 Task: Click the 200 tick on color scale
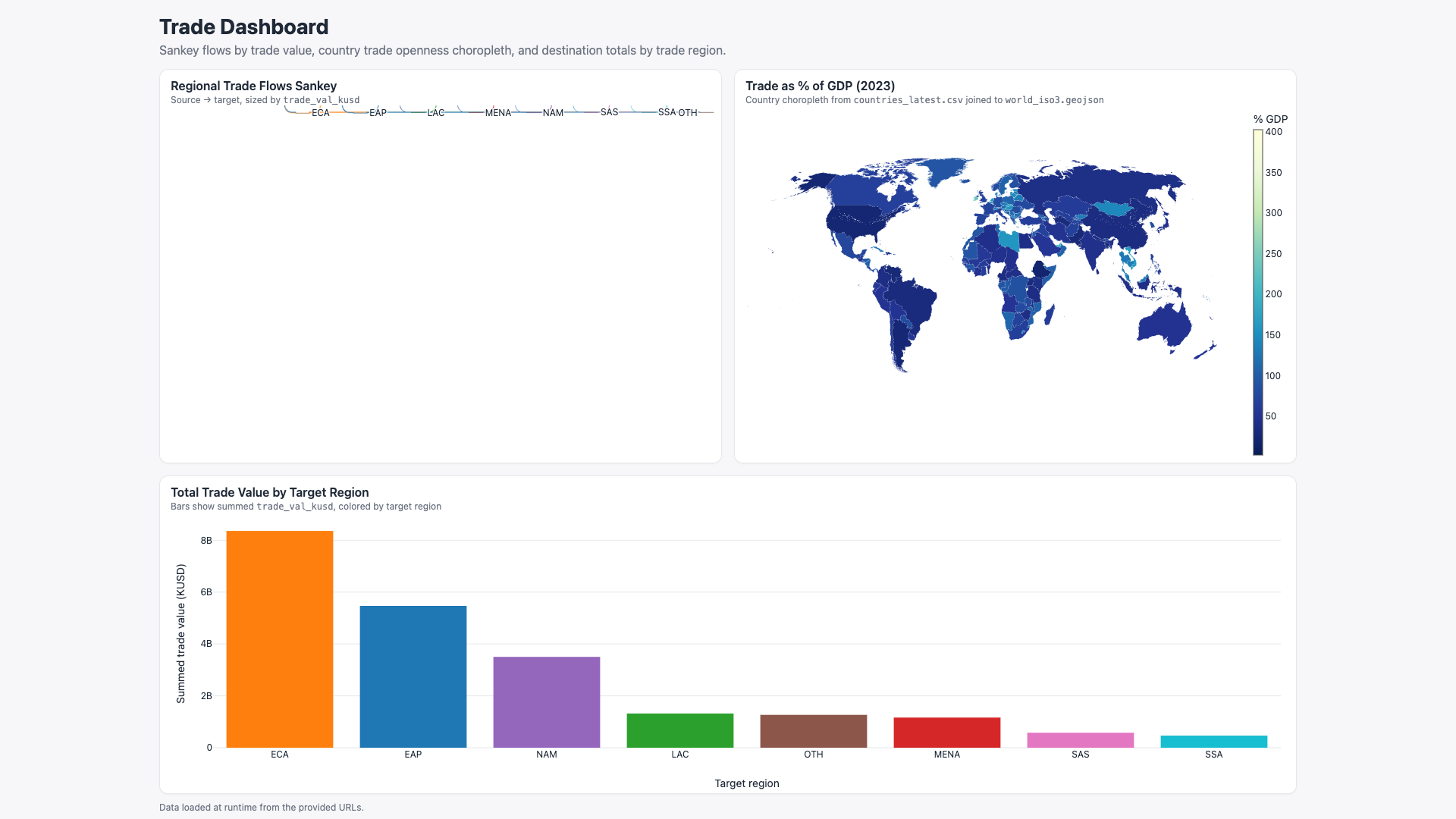pyautogui.click(x=1274, y=294)
